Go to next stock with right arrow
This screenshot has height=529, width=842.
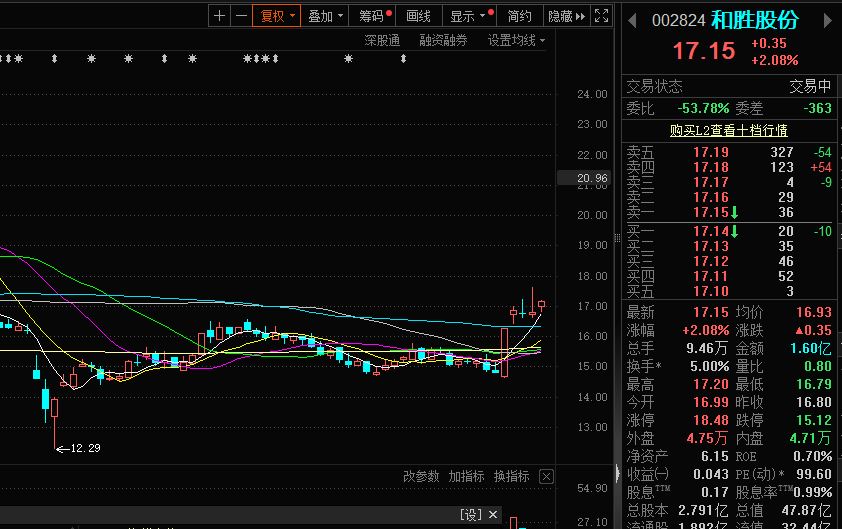point(828,20)
